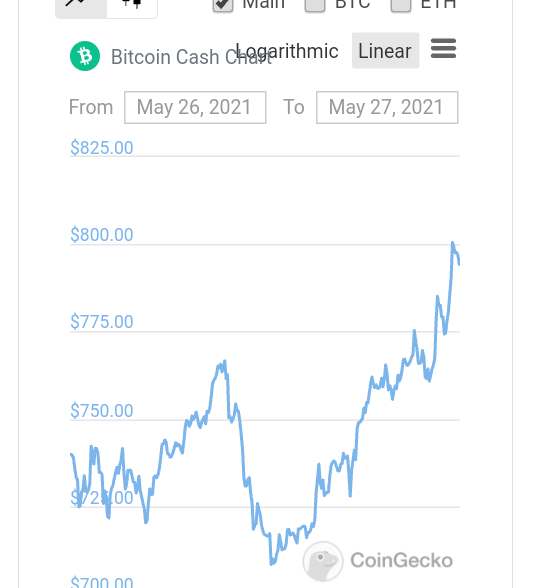Open the chart hamburger menu
This screenshot has height=588, width=534.
tap(443, 49)
